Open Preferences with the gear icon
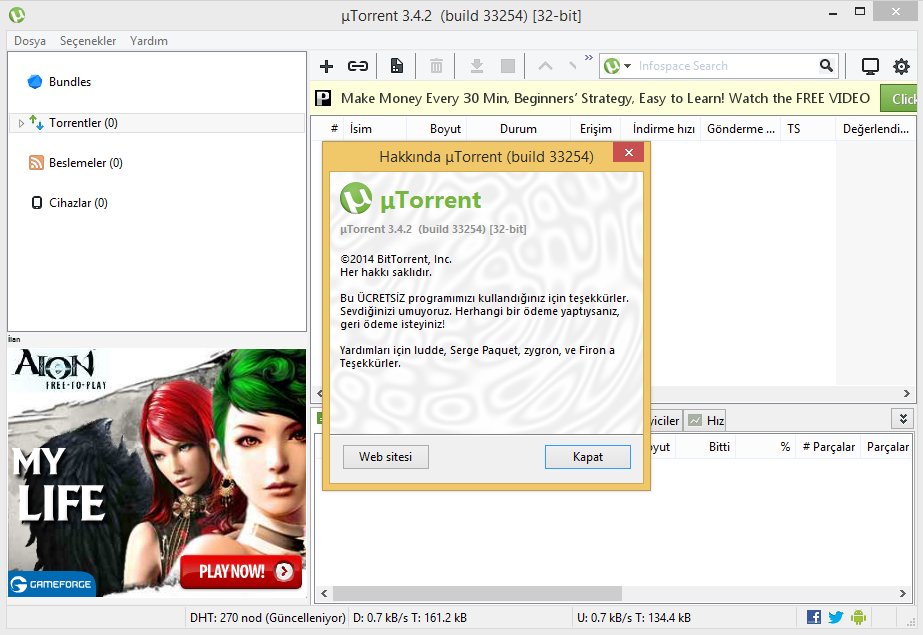This screenshot has height=635, width=923. point(901,66)
